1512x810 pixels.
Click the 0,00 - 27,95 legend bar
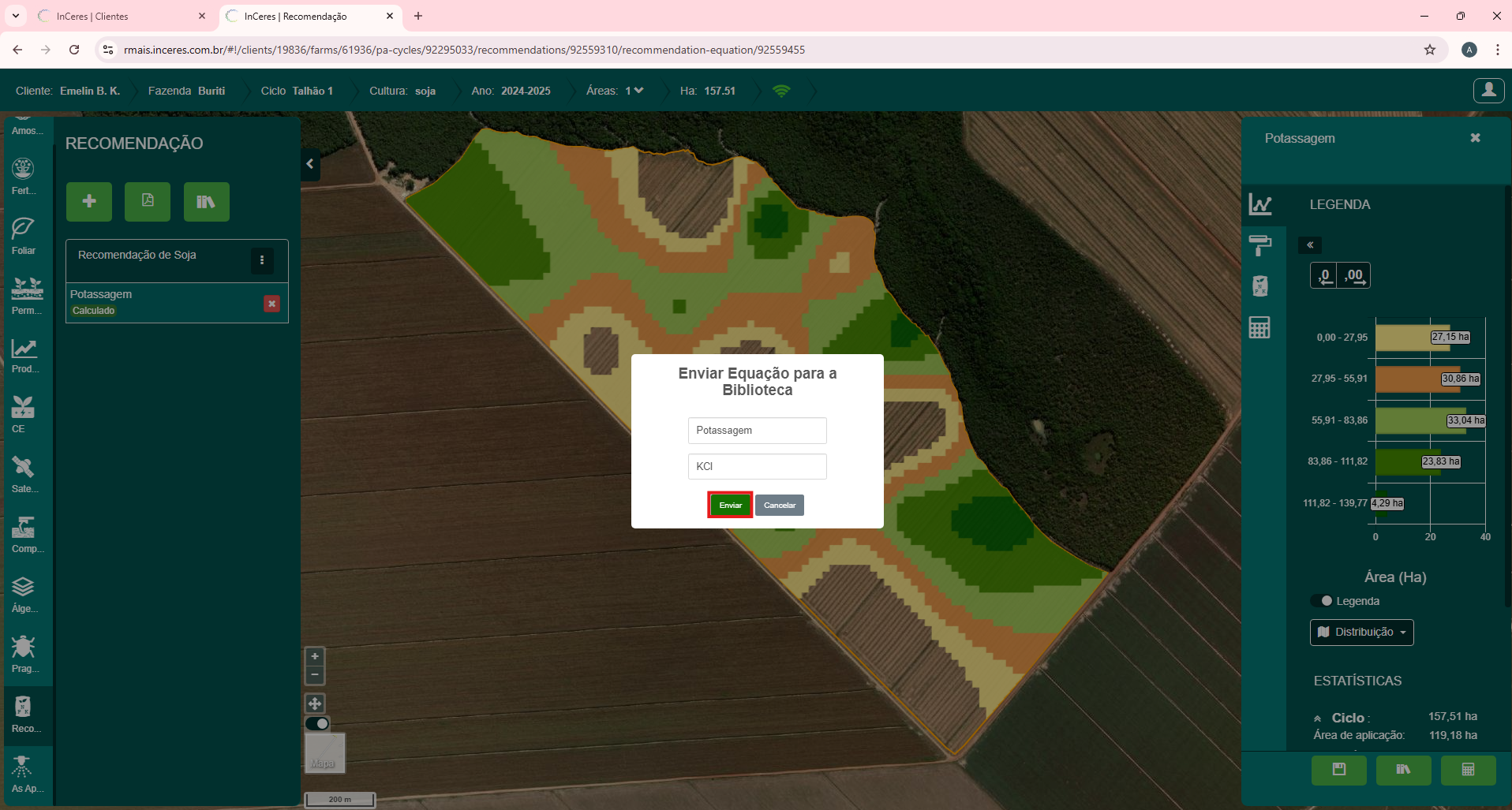(x=1413, y=338)
